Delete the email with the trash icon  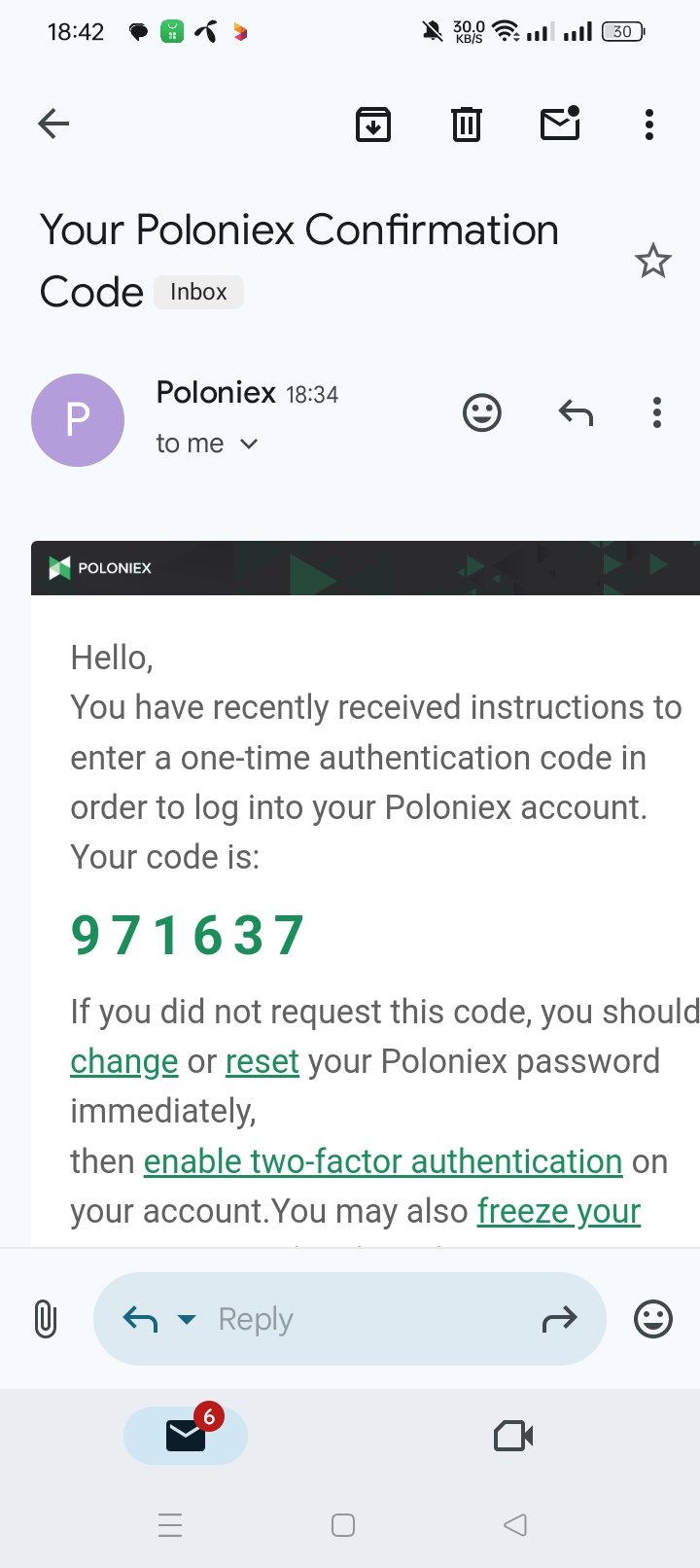click(467, 125)
